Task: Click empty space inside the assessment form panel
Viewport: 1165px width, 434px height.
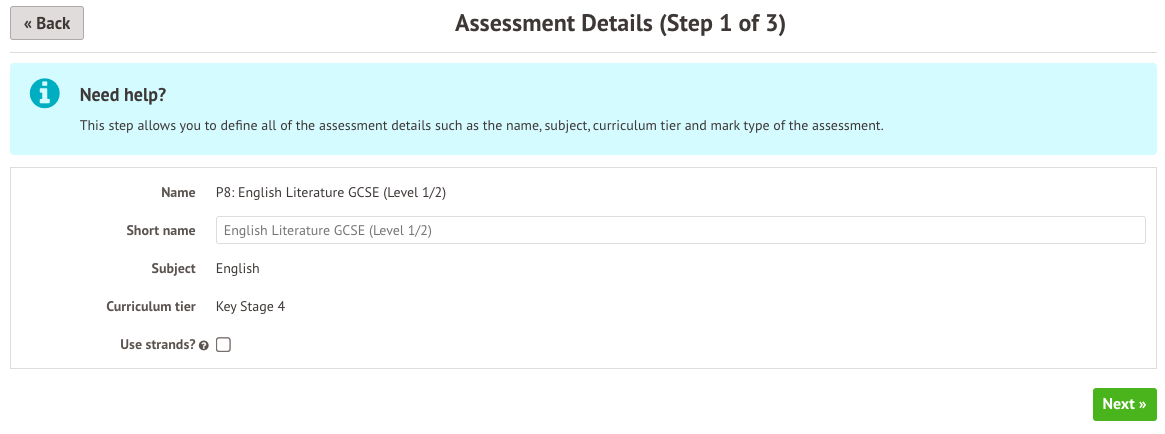Action: click(x=700, y=320)
